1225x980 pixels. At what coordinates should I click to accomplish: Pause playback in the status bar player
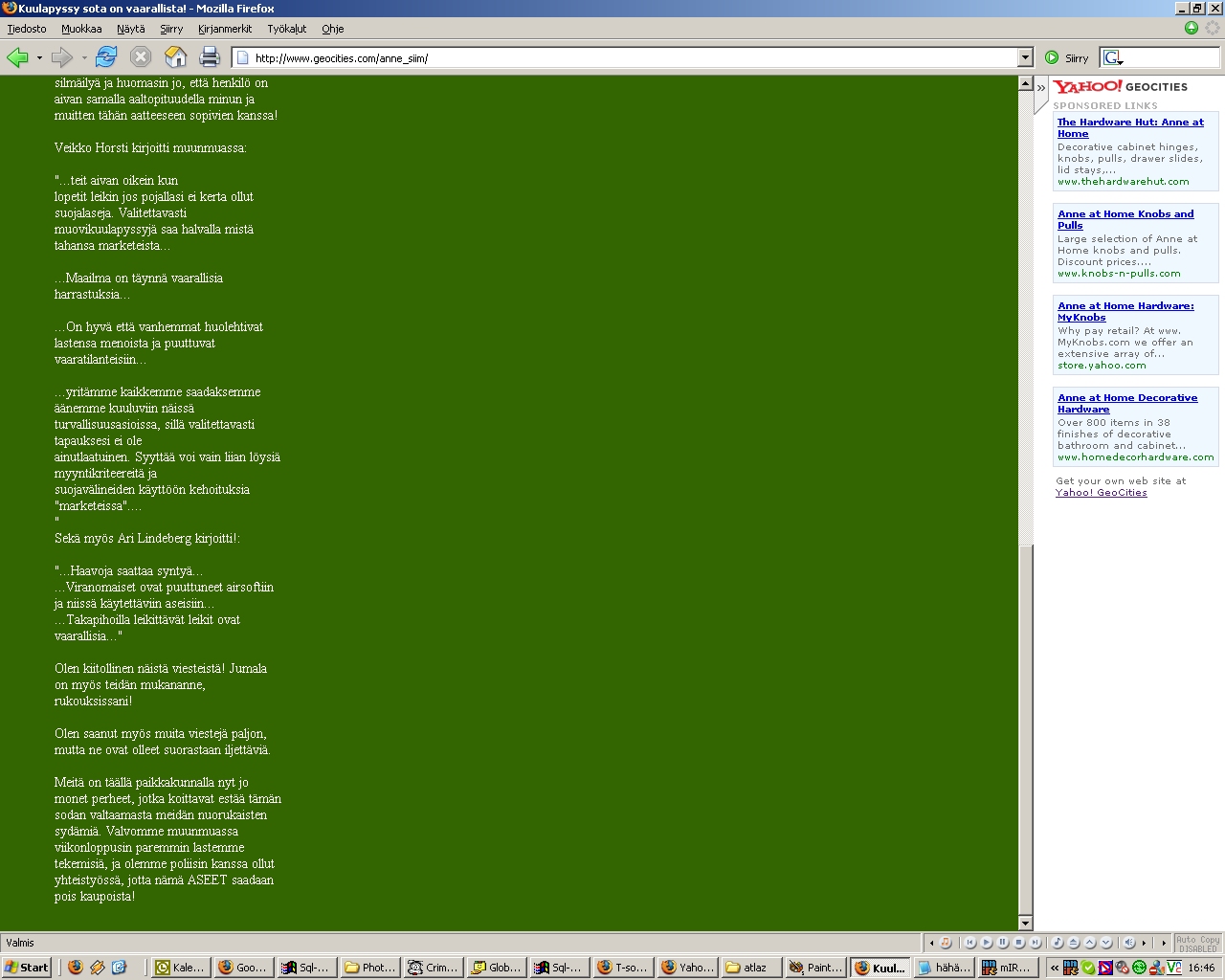point(1003,943)
